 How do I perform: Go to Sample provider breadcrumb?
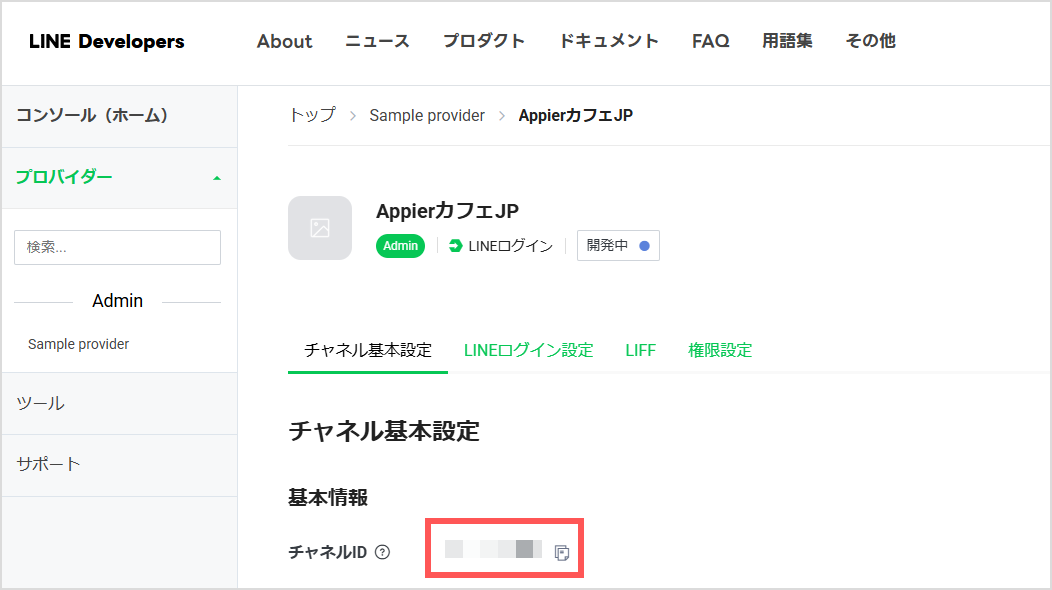tap(427, 115)
